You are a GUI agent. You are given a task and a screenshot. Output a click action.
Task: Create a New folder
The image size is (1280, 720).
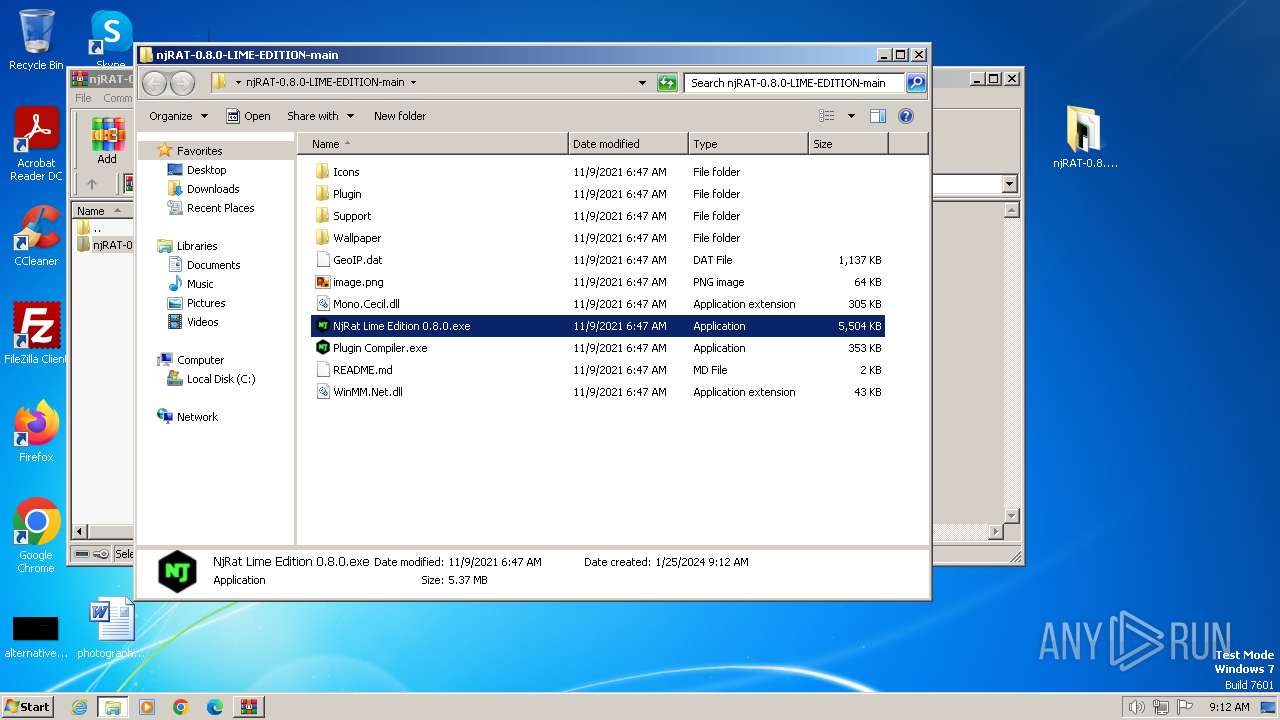(x=400, y=116)
